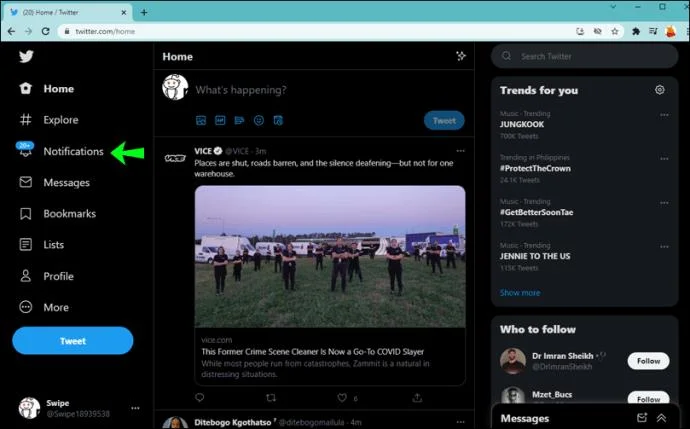Open options for #GetBetterSoonTae trend
The width and height of the screenshot is (690, 429).
(x=664, y=203)
